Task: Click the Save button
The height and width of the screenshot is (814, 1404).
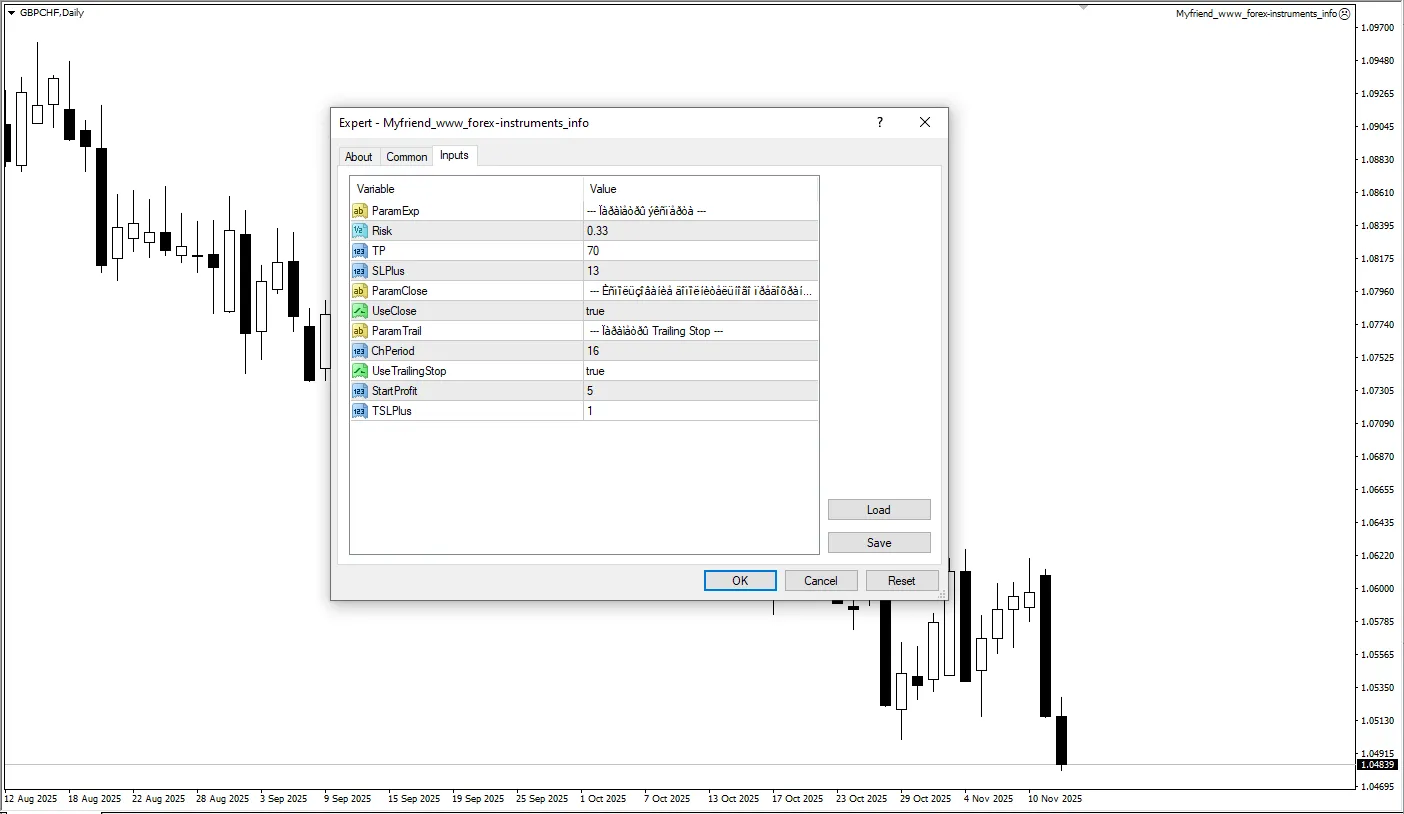Action: click(x=879, y=543)
